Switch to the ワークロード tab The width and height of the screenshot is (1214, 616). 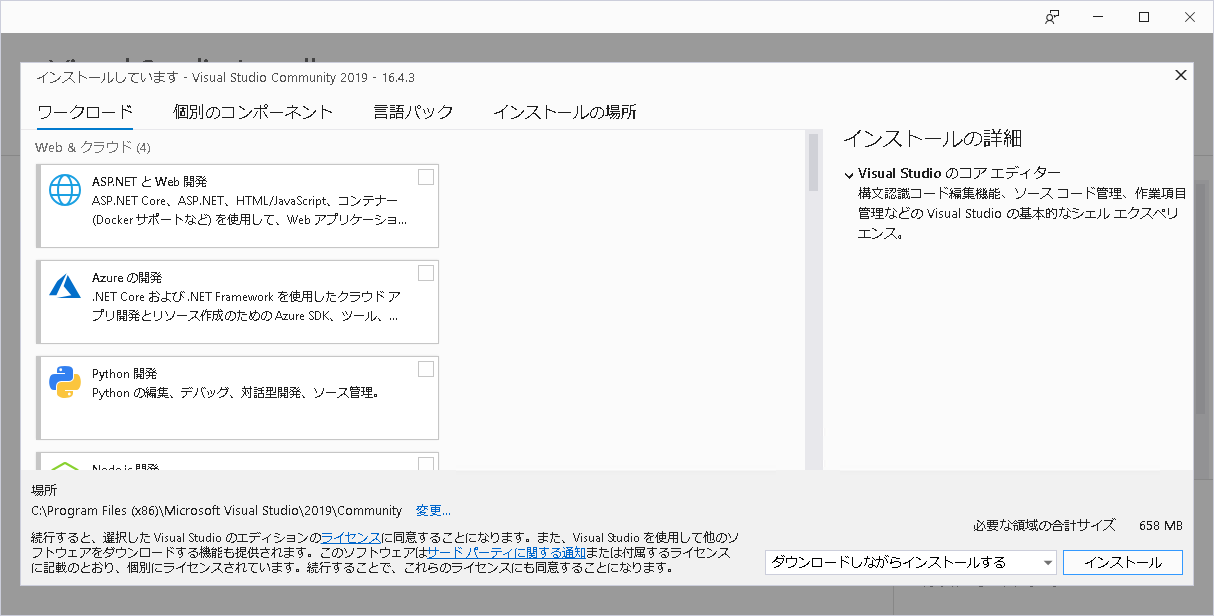pyautogui.click(x=85, y=112)
